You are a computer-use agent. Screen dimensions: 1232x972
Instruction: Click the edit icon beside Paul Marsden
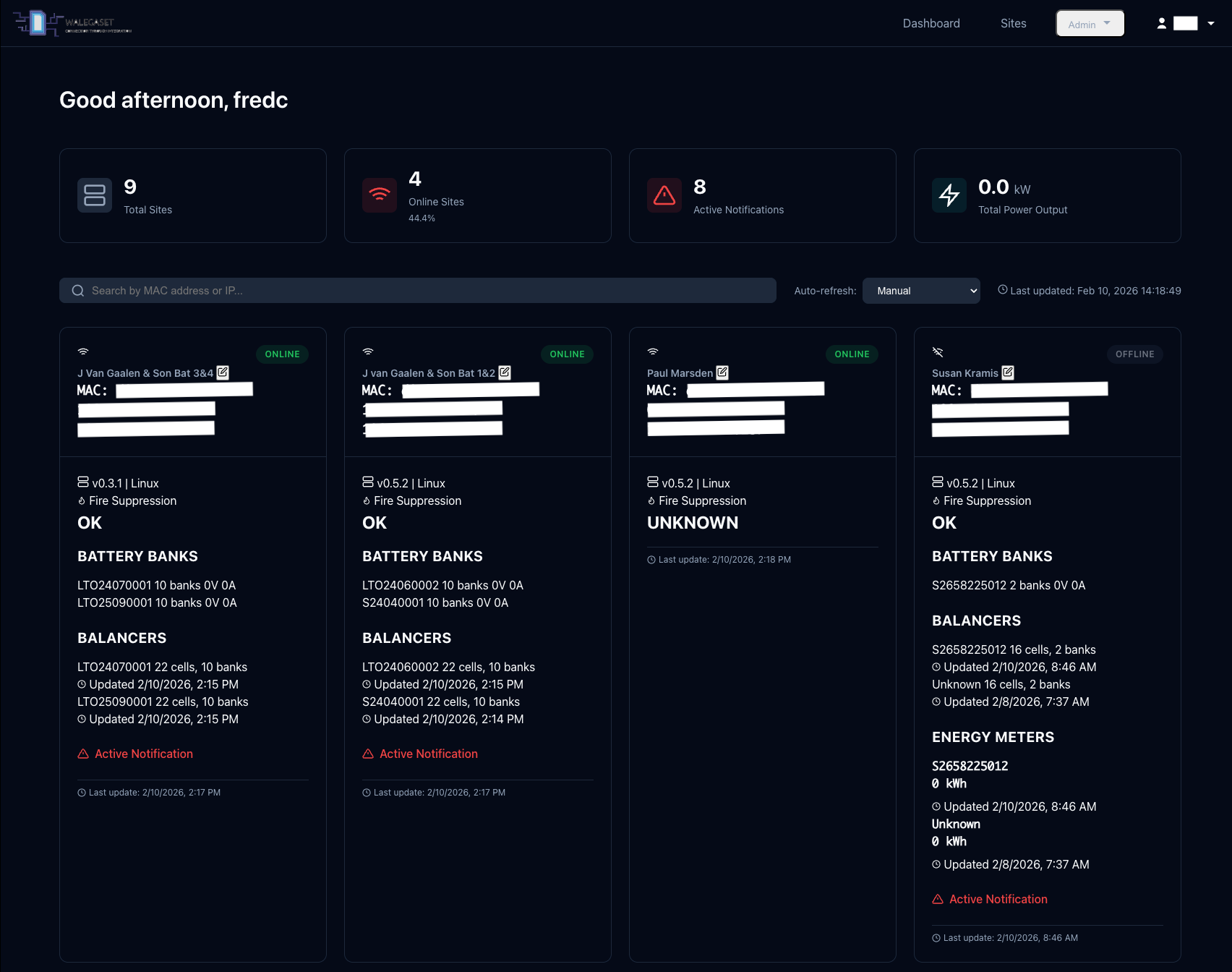(722, 372)
